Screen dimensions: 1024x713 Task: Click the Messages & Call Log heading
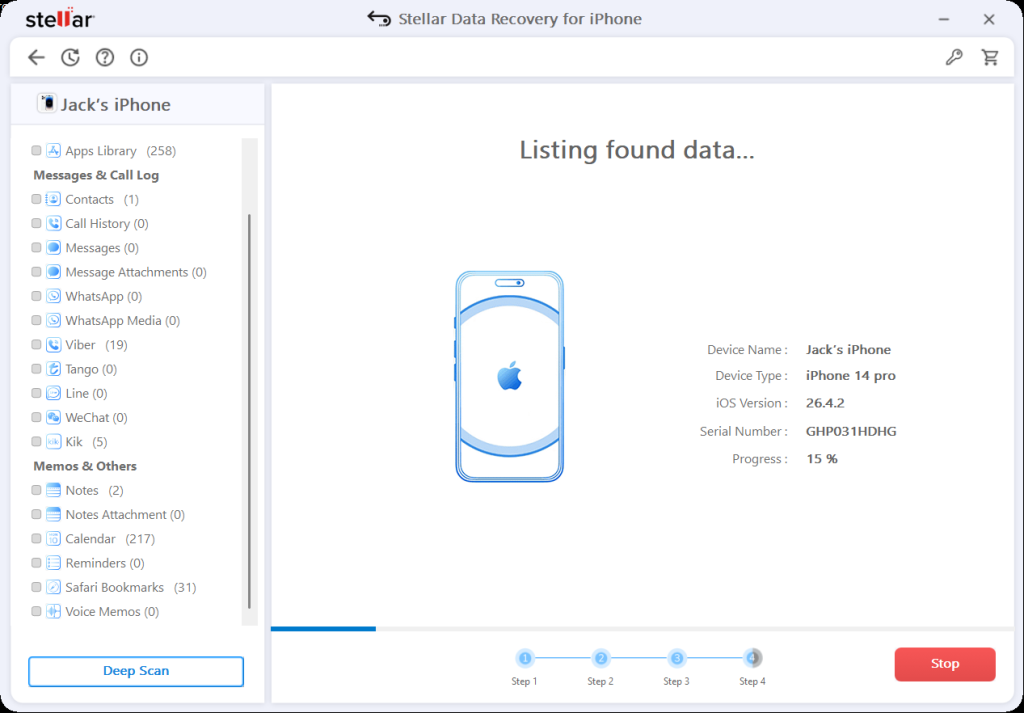pos(96,175)
